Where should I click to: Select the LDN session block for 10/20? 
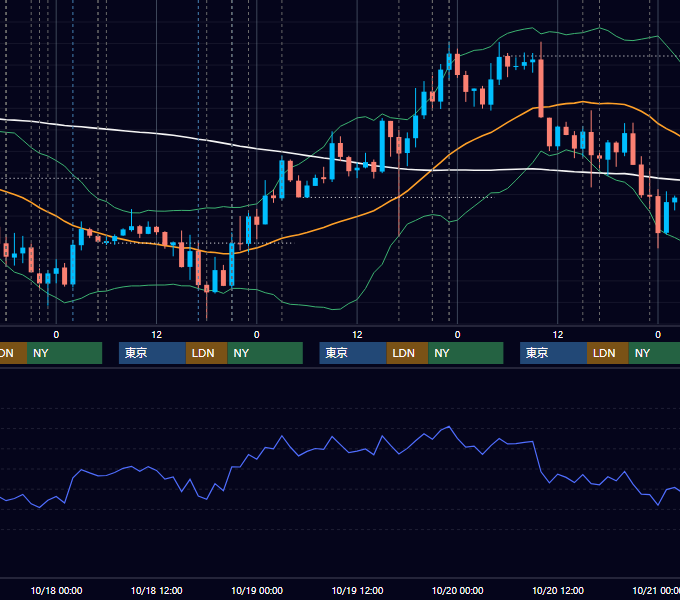(x=608, y=353)
